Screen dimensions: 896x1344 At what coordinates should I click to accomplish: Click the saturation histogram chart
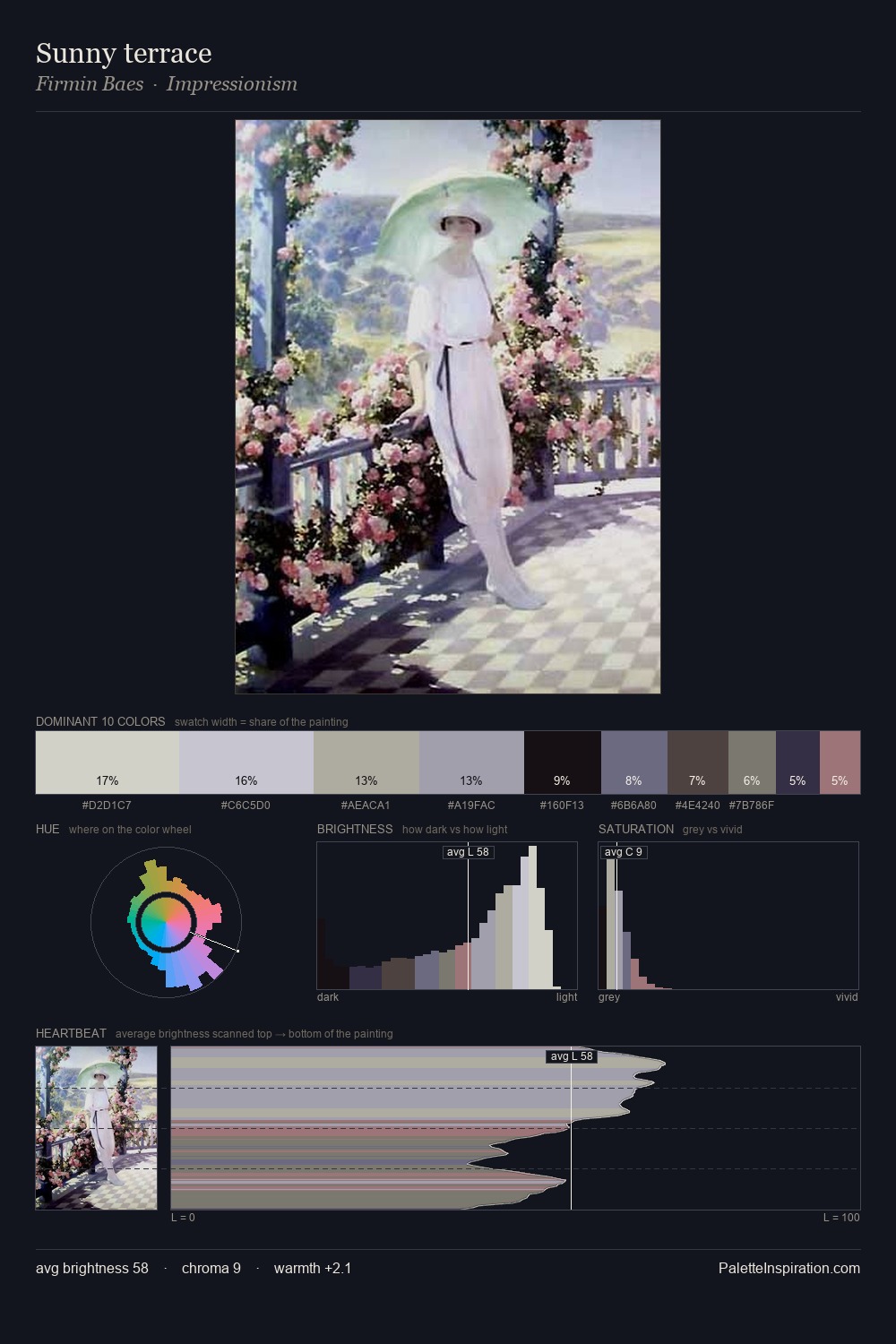point(728,916)
